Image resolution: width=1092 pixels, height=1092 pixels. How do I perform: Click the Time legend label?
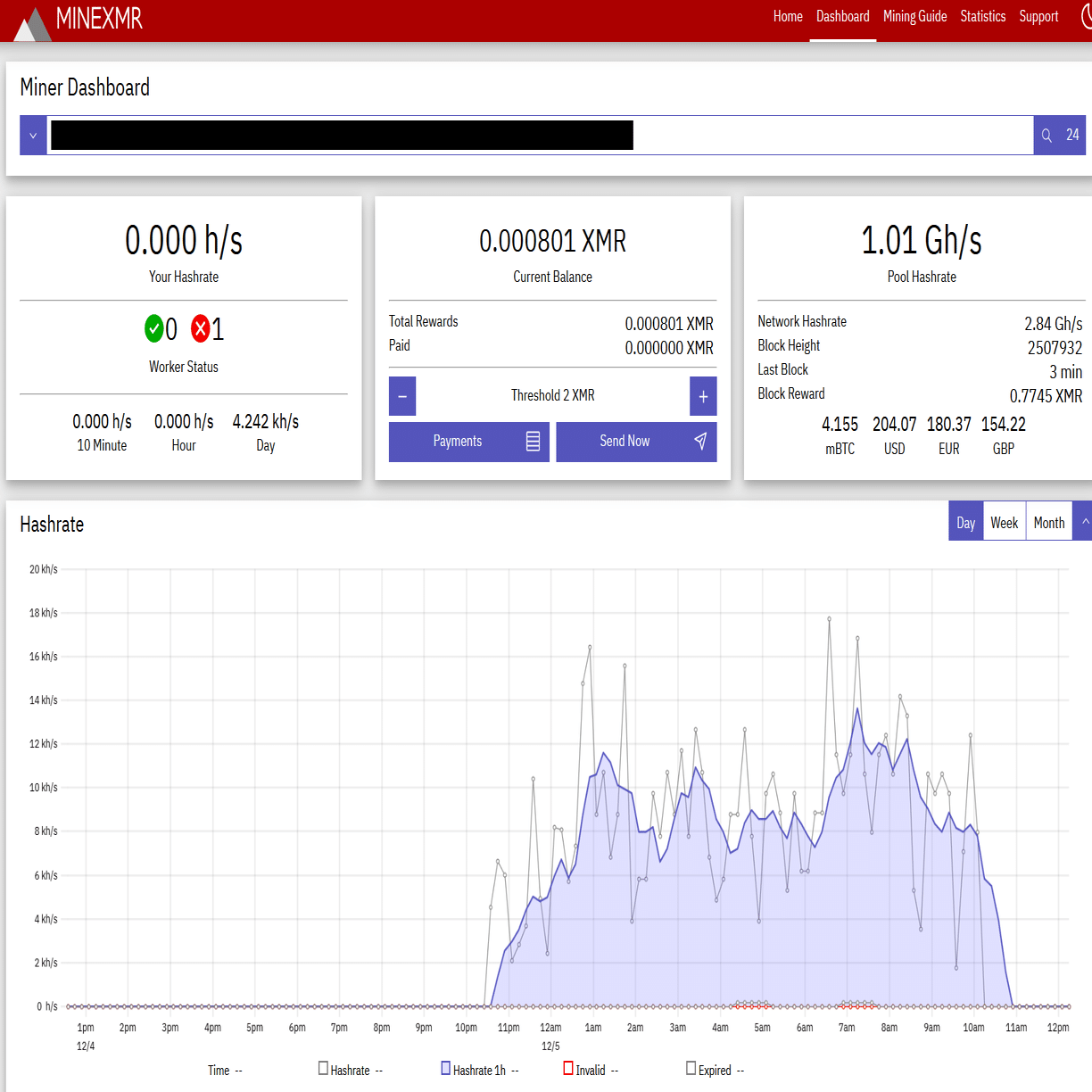tap(219, 1070)
